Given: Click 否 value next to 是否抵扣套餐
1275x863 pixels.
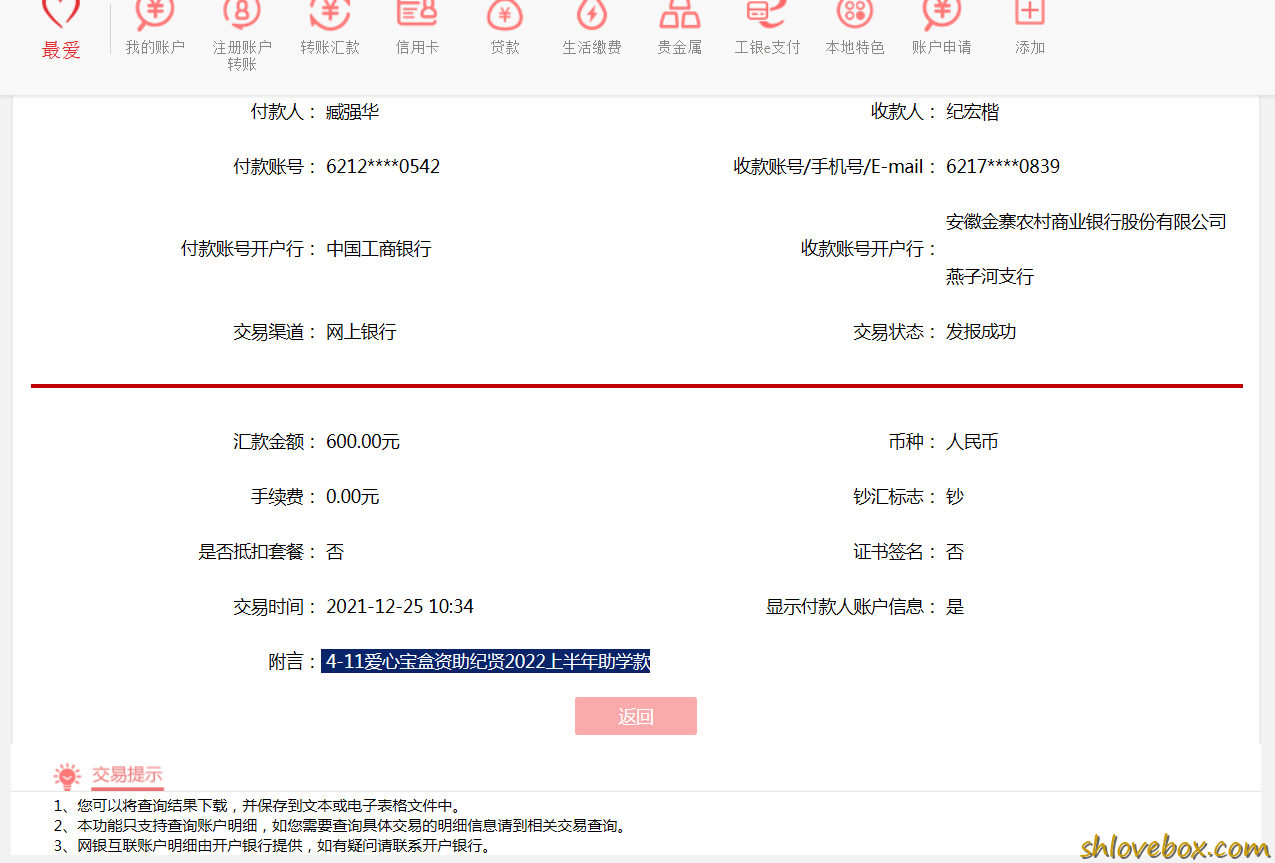Looking at the screenshot, I should (x=335, y=552).
